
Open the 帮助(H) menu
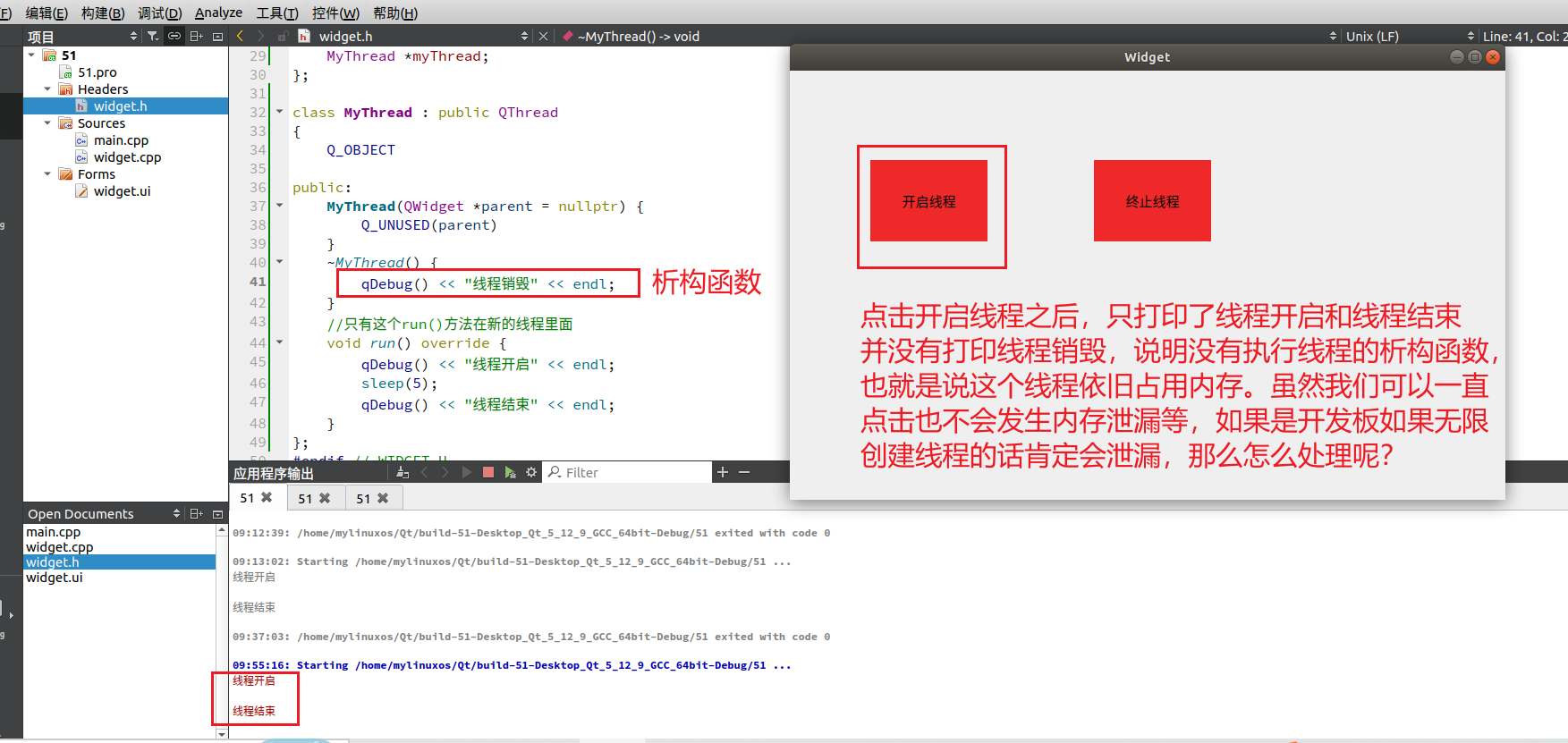(x=395, y=13)
